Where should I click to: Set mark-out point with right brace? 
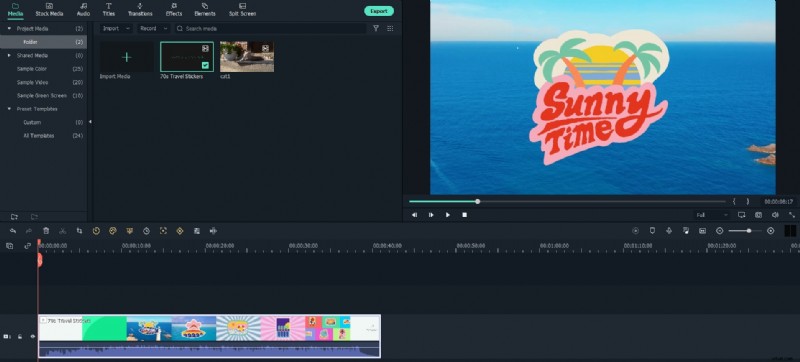(x=748, y=201)
